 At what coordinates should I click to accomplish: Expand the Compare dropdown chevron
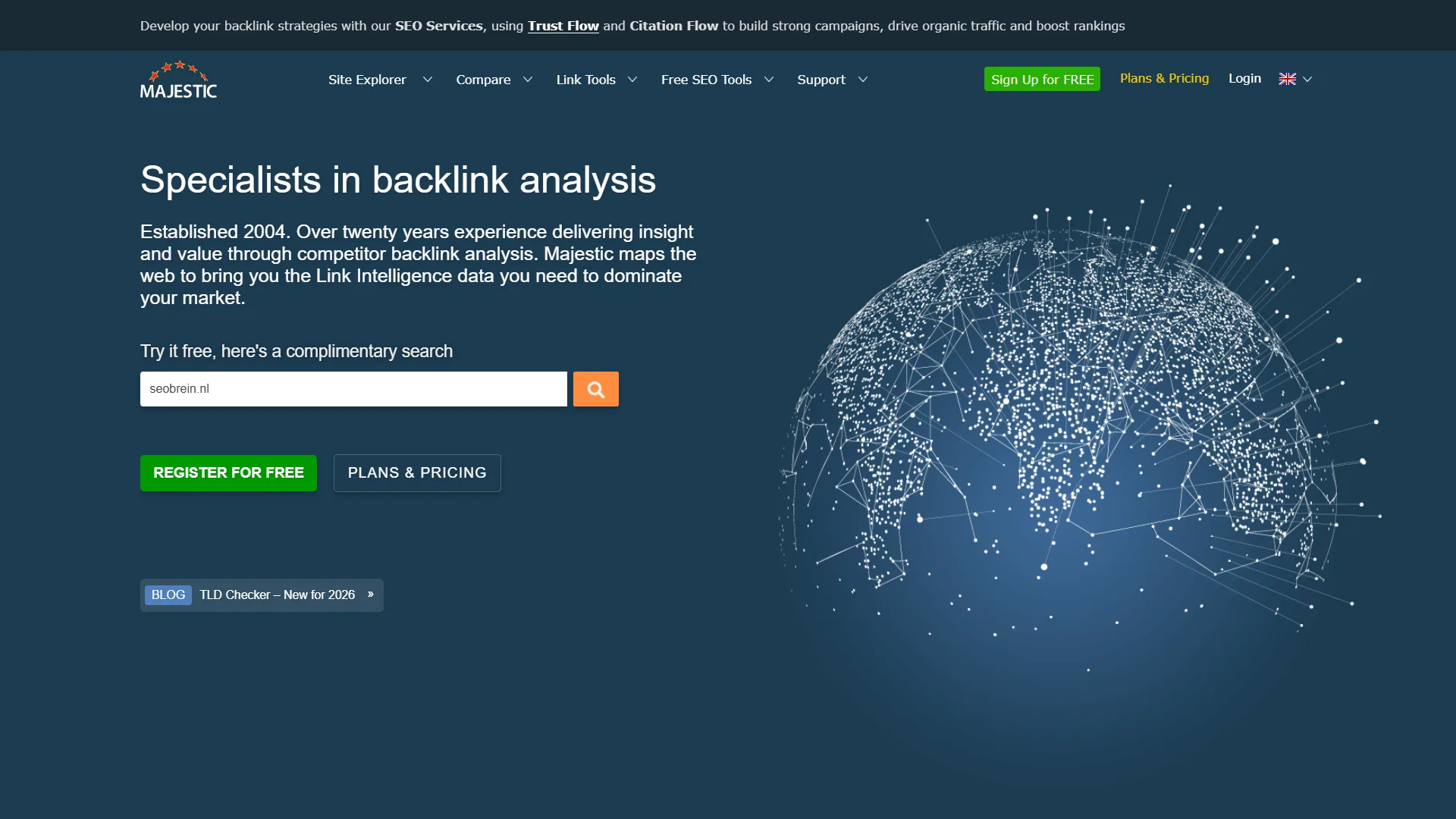coord(528,80)
